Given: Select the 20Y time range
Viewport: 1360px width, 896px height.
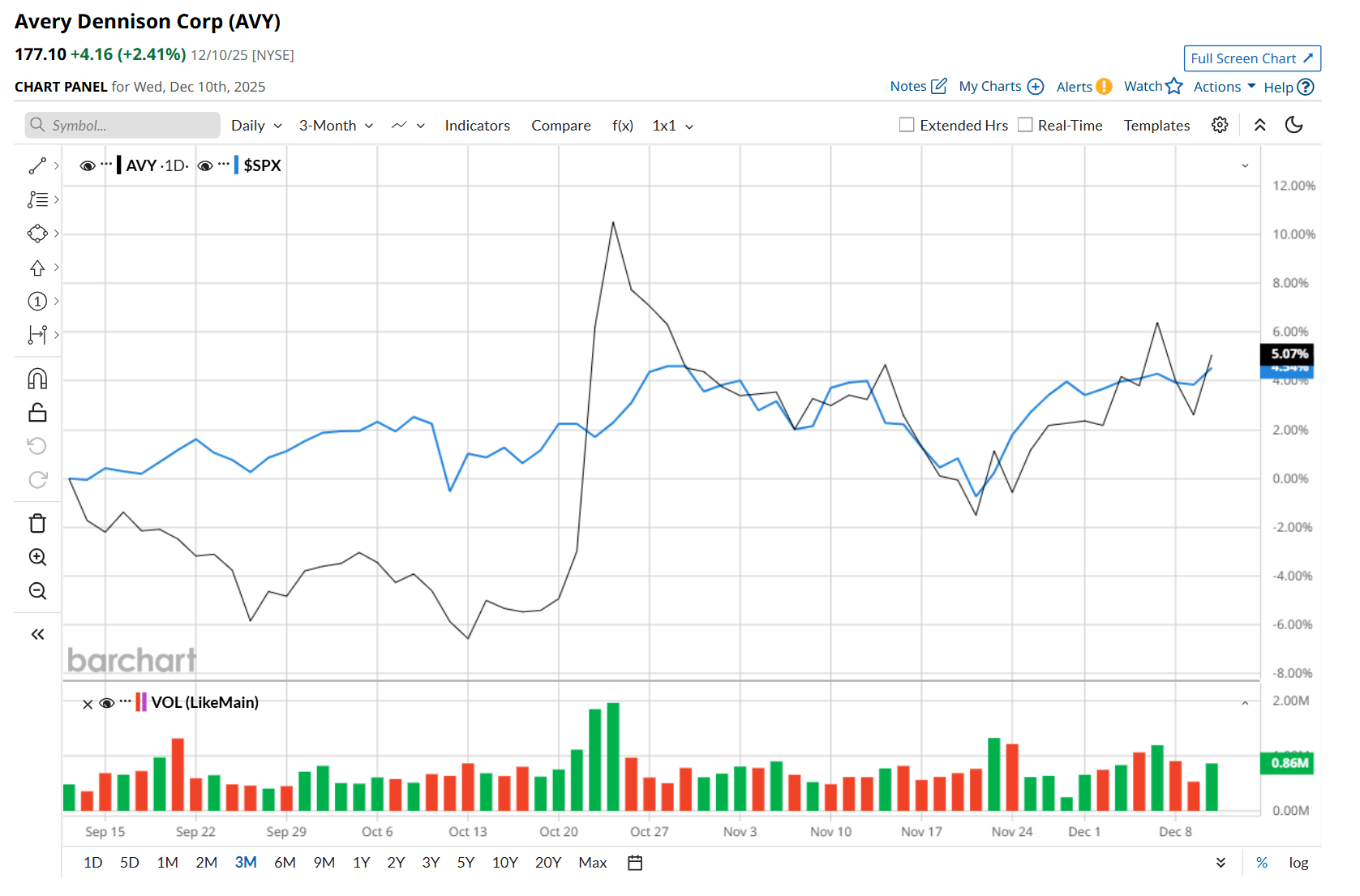Looking at the screenshot, I should (x=548, y=863).
